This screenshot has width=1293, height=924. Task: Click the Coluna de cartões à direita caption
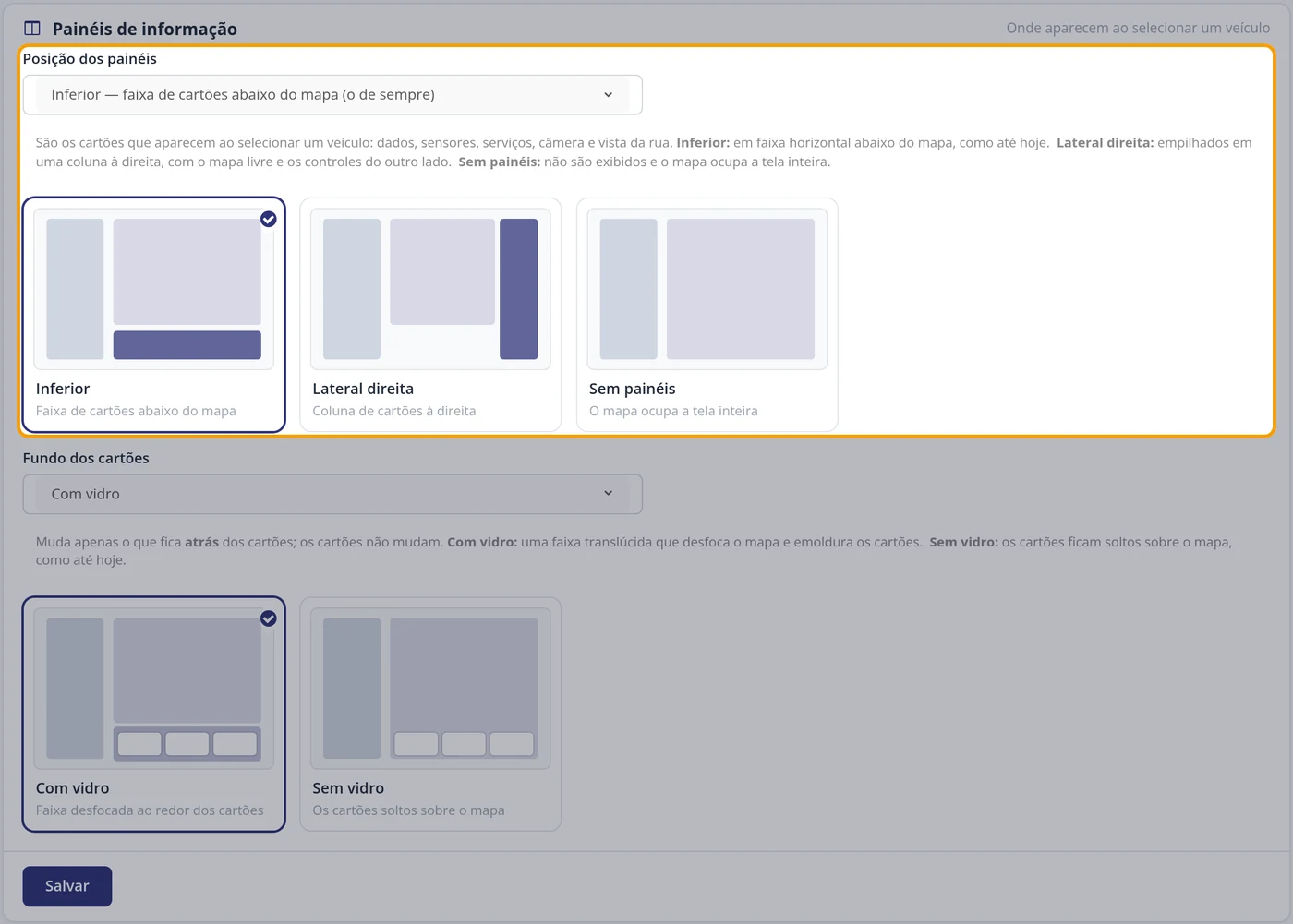[394, 411]
